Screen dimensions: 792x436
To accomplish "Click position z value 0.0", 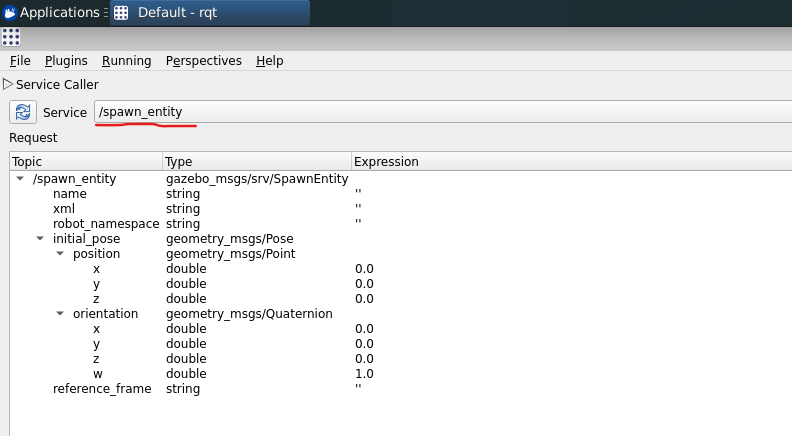I will tap(364, 299).
